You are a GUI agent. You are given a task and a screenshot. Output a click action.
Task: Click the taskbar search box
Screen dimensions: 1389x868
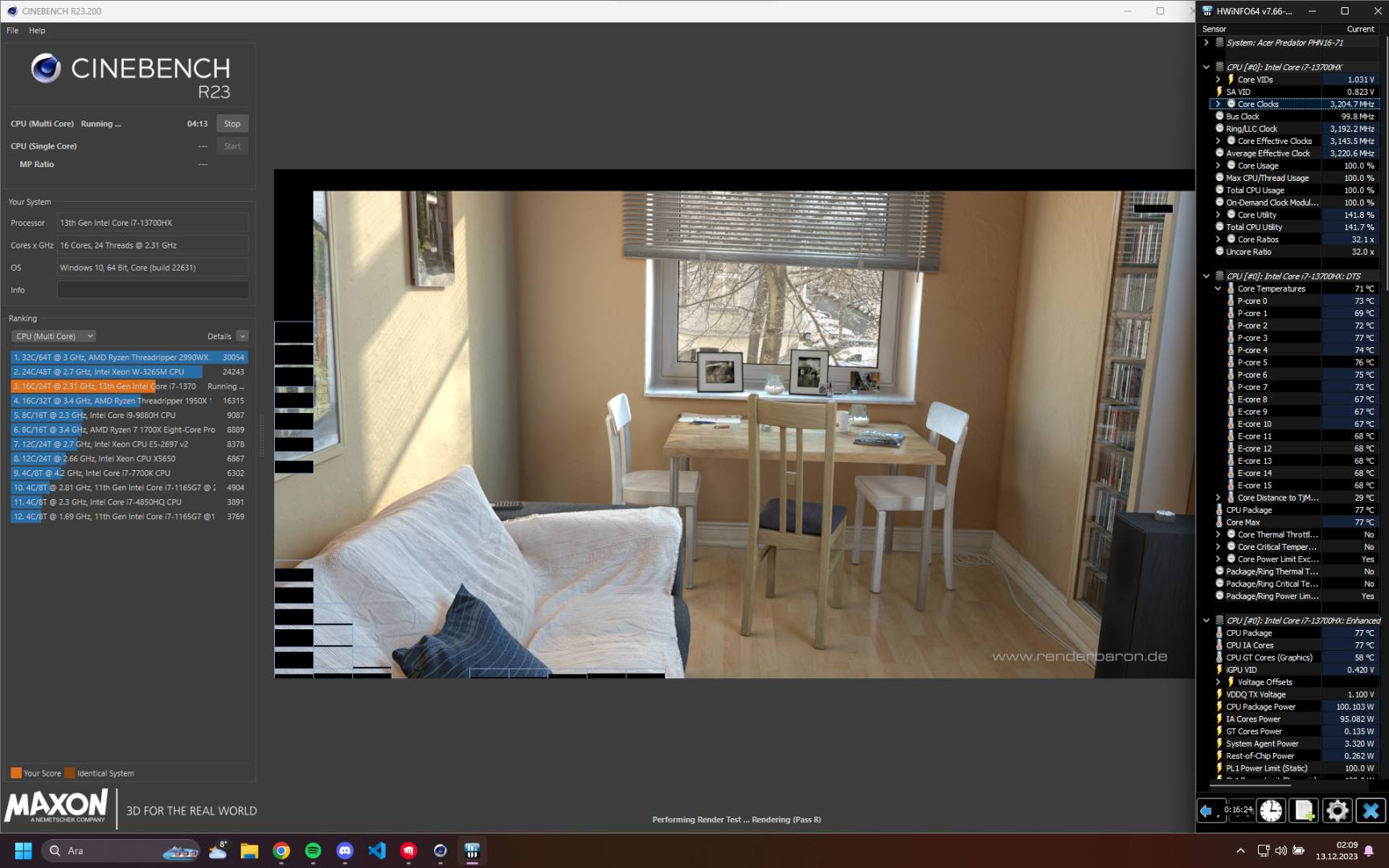tap(121, 850)
